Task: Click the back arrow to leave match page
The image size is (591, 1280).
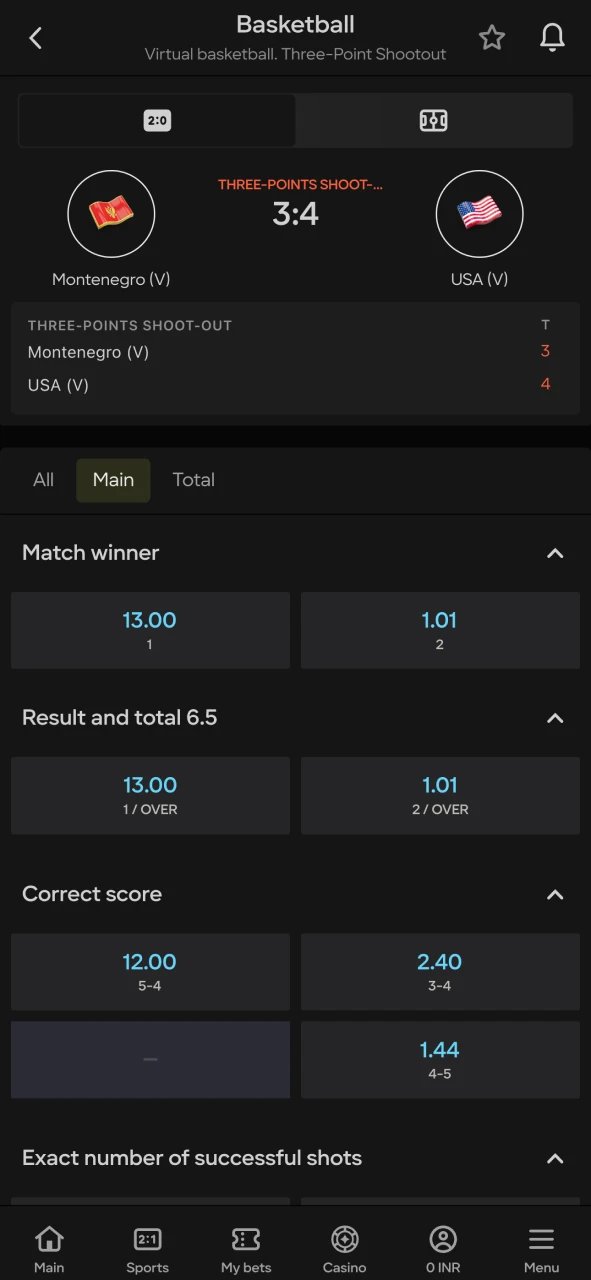Action: pyautogui.click(x=36, y=37)
